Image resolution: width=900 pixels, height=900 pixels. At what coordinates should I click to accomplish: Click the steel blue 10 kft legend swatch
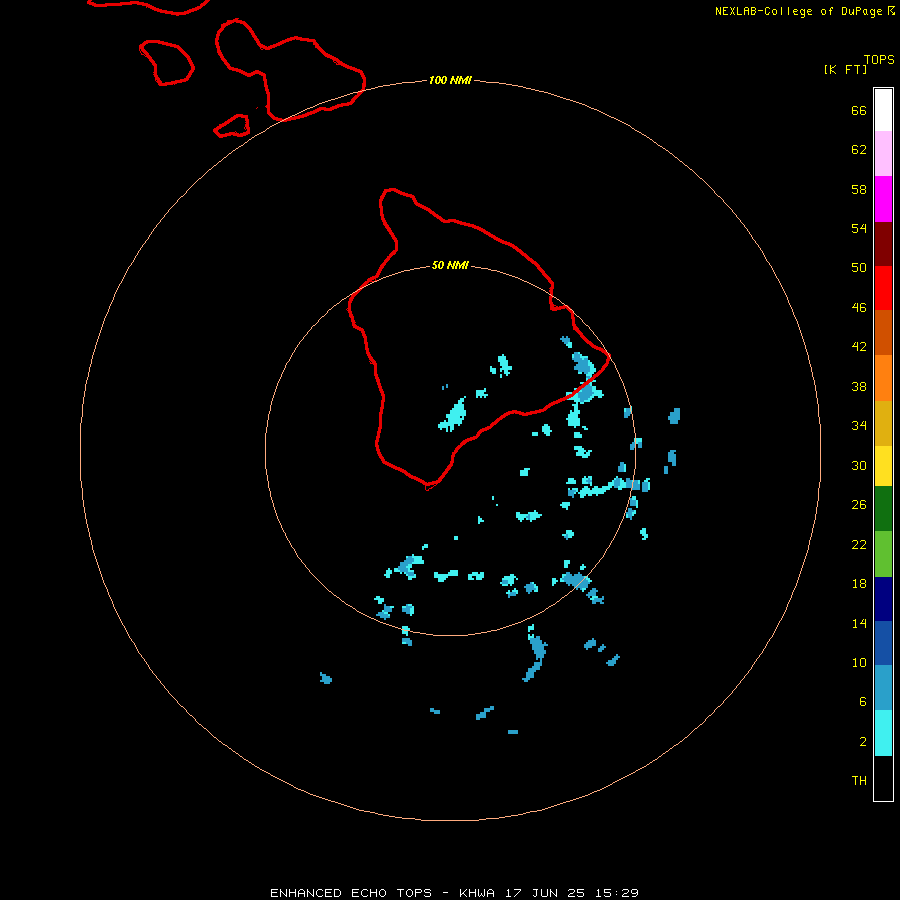pyautogui.click(x=883, y=688)
